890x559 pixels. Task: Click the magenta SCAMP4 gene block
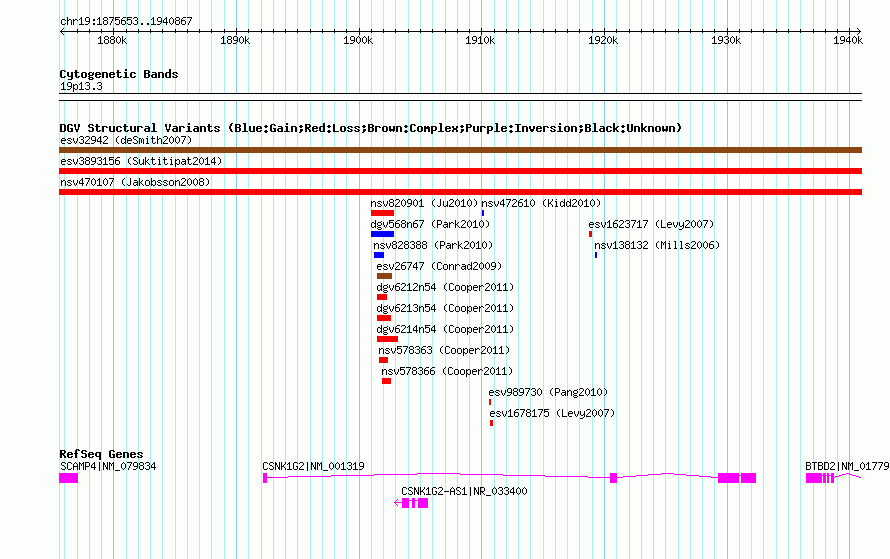(69, 478)
